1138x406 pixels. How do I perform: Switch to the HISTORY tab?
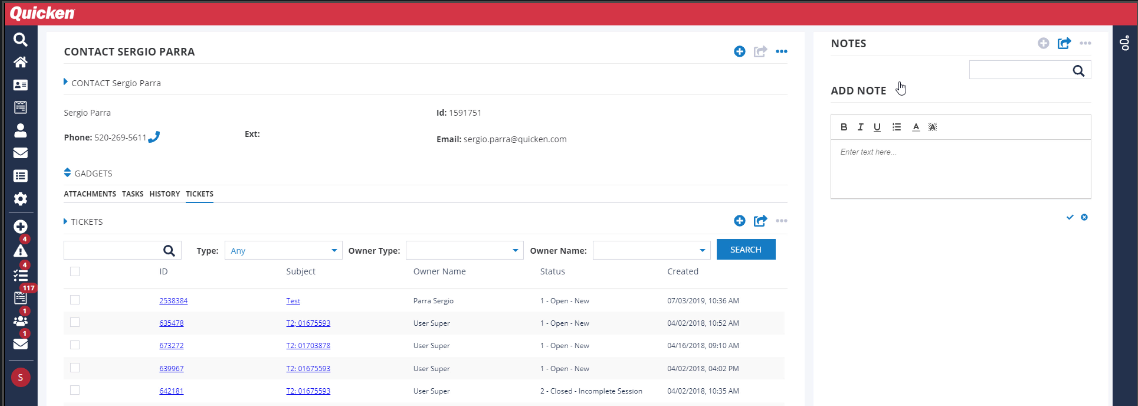click(164, 194)
